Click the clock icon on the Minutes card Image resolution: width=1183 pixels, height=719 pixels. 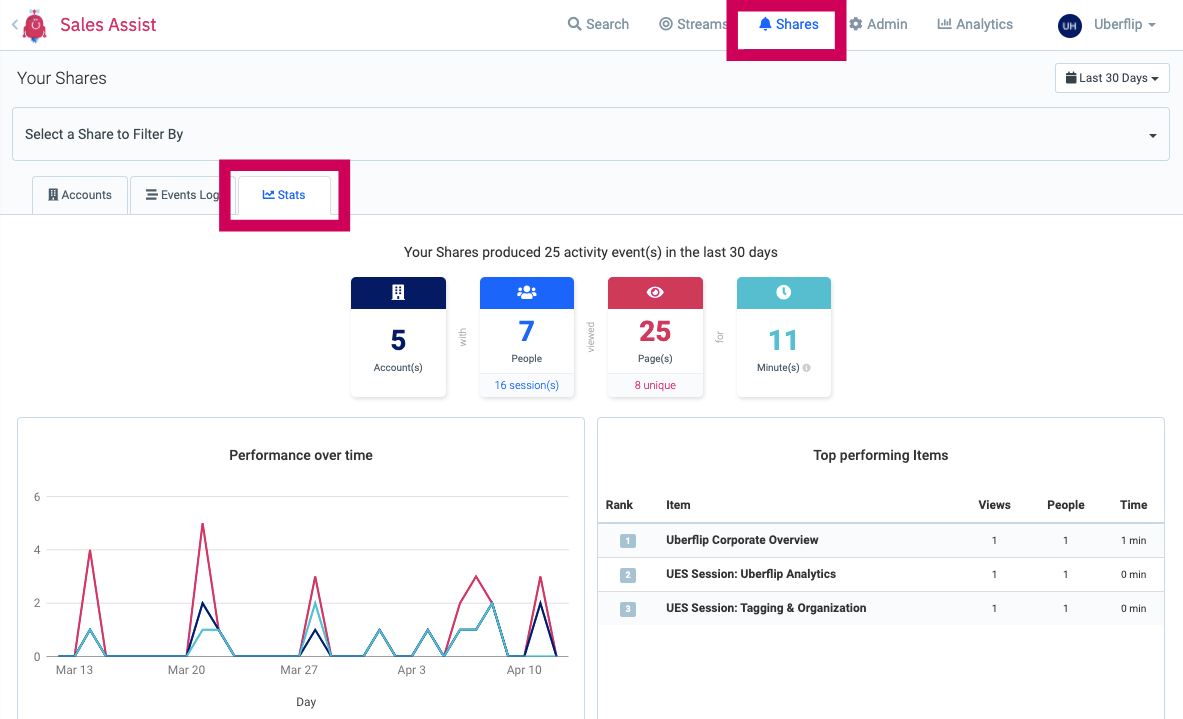[784, 292]
